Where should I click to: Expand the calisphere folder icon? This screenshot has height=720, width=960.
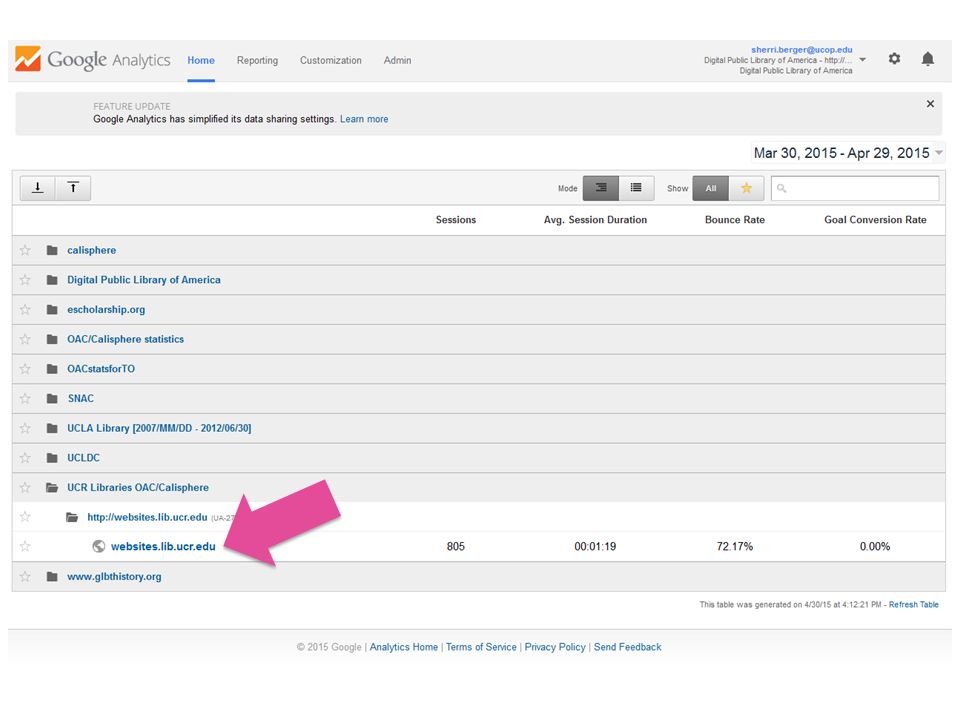[x=52, y=250]
